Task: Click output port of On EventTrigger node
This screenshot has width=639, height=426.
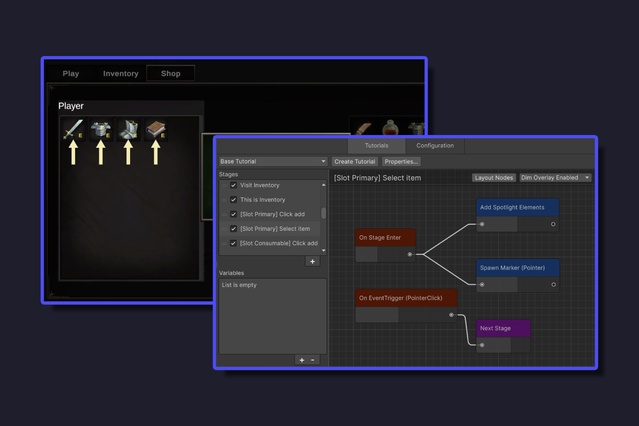Action: [451, 315]
